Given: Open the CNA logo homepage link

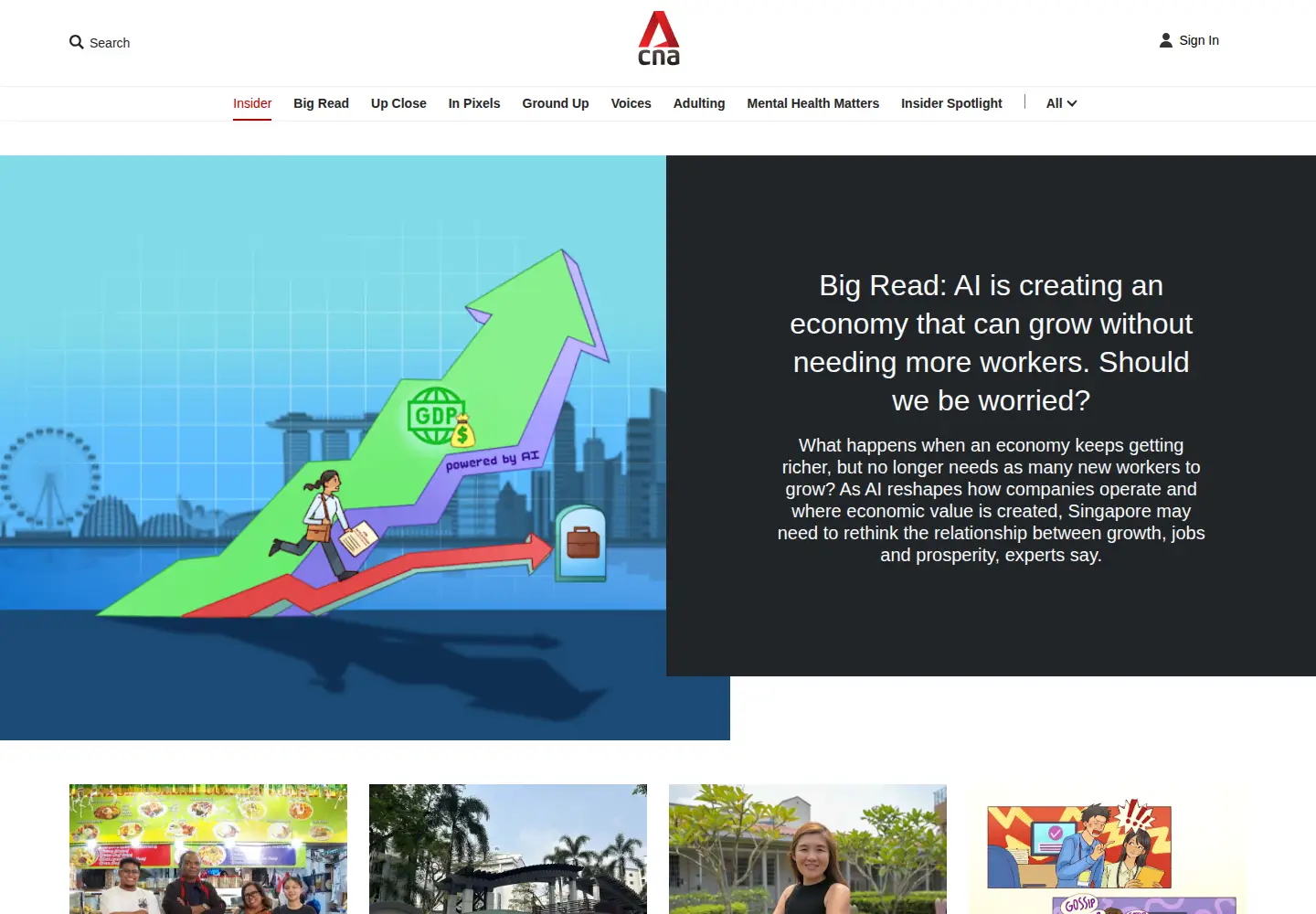Looking at the screenshot, I should (x=659, y=38).
